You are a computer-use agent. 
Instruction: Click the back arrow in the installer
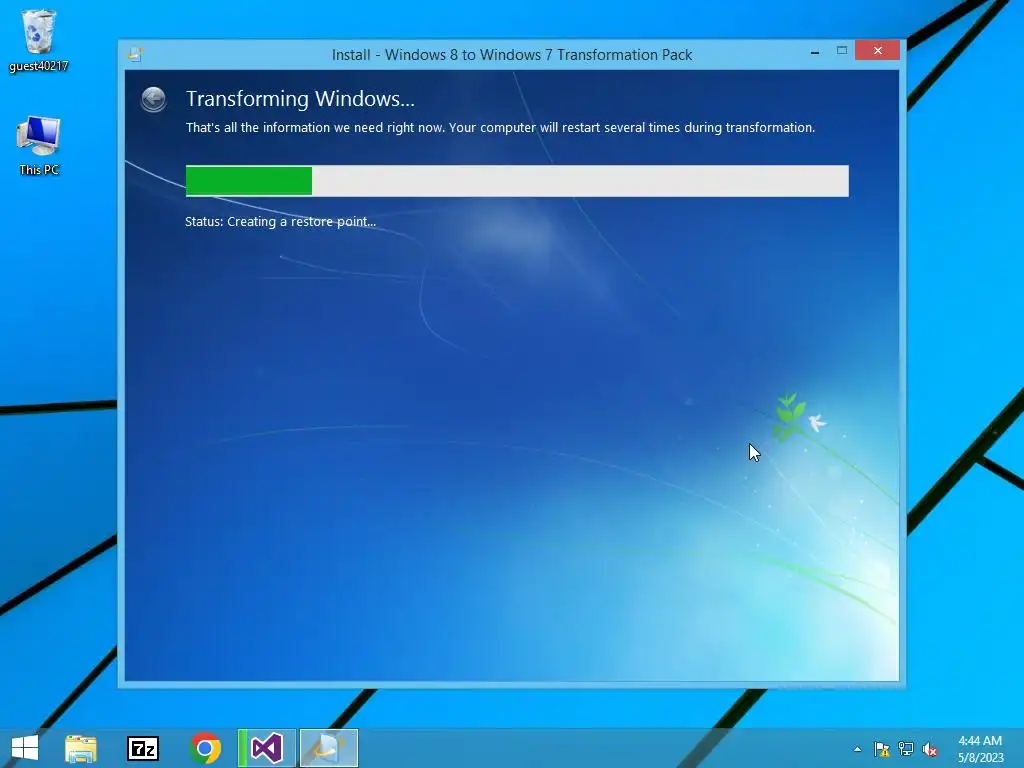coord(153,99)
